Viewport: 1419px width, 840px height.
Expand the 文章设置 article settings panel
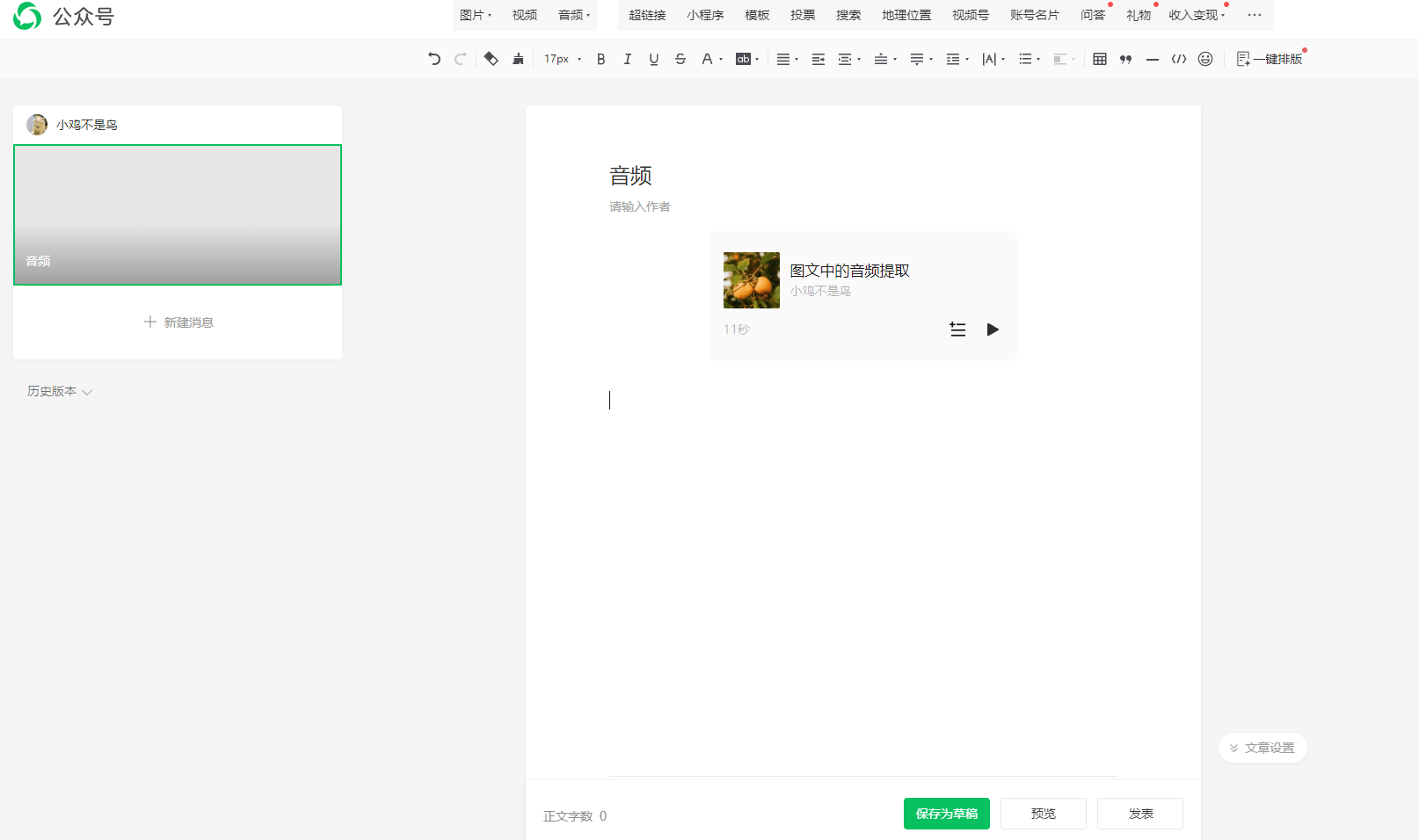tap(1263, 748)
